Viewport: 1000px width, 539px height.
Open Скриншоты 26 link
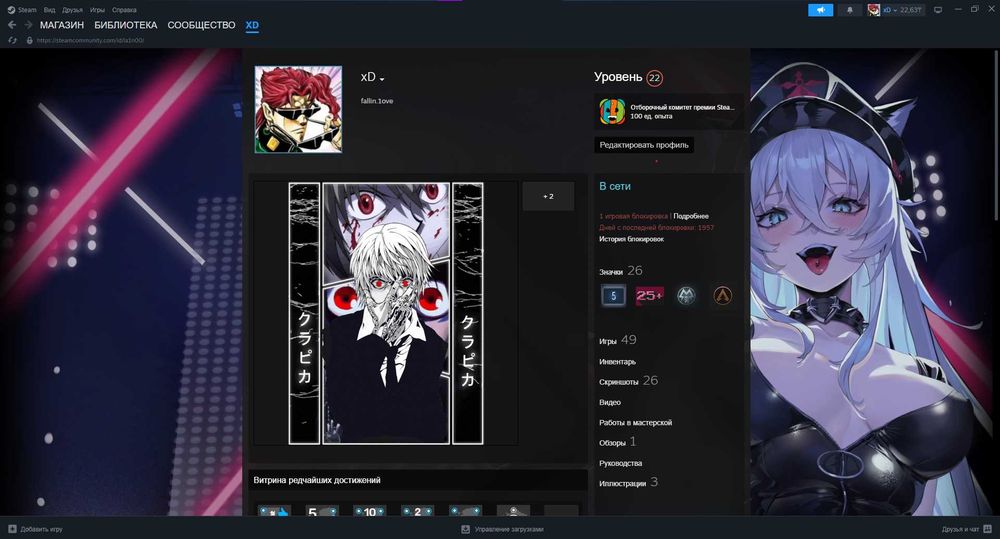628,381
